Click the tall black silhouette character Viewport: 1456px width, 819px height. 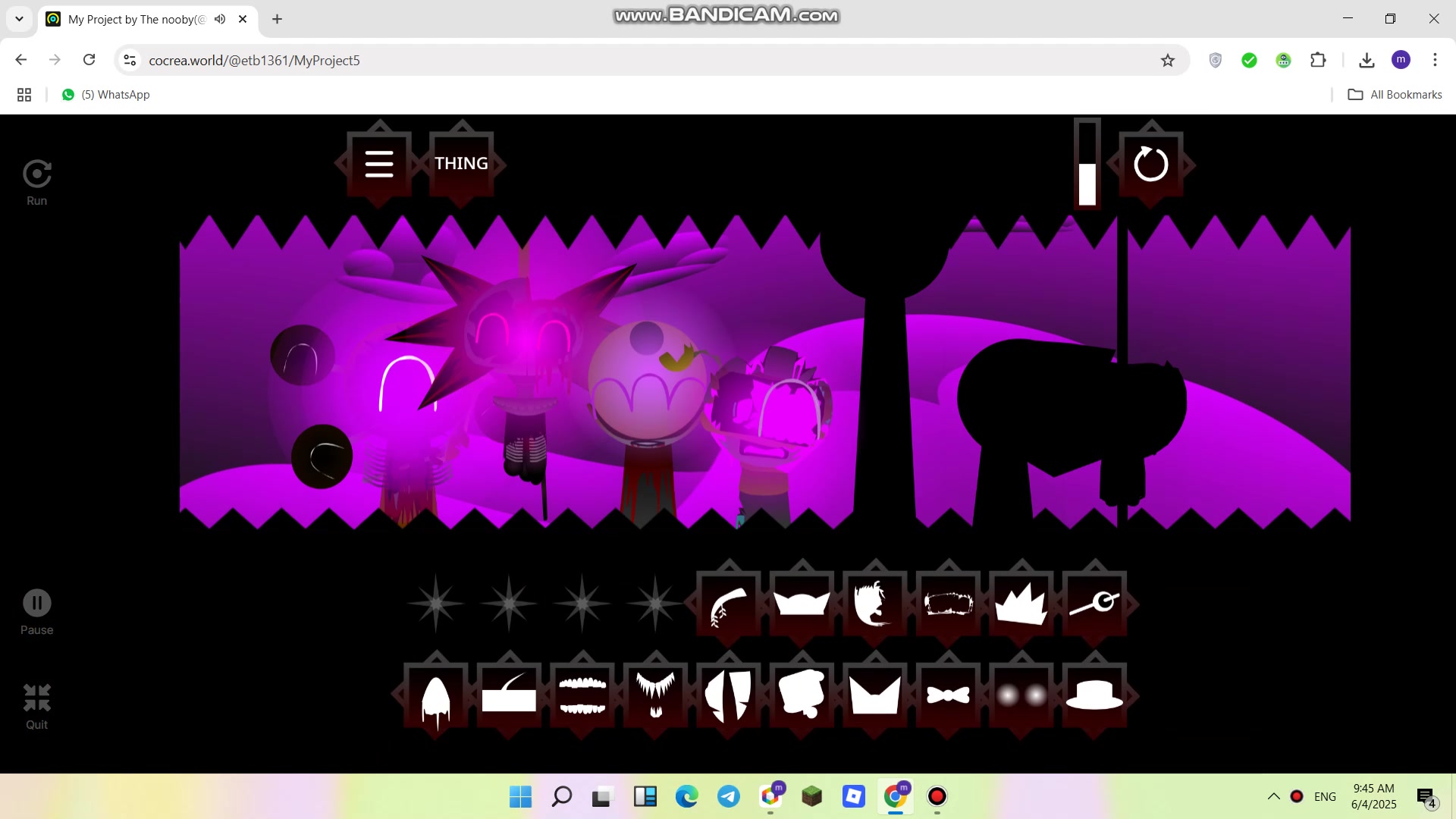pos(884,372)
